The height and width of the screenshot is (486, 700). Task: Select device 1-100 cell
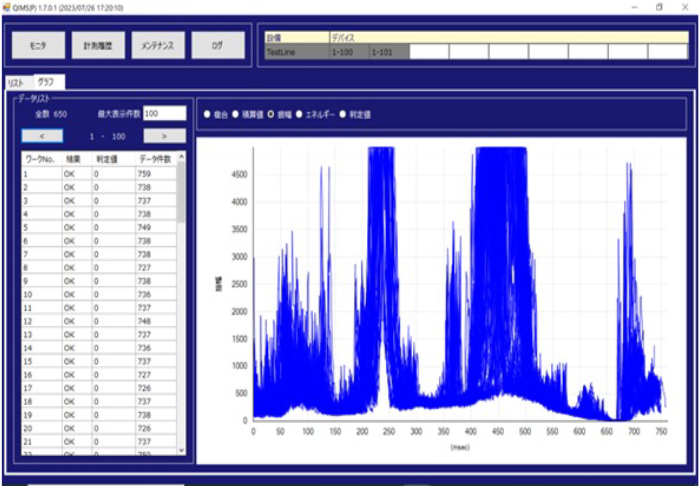pyautogui.click(x=350, y=52)
